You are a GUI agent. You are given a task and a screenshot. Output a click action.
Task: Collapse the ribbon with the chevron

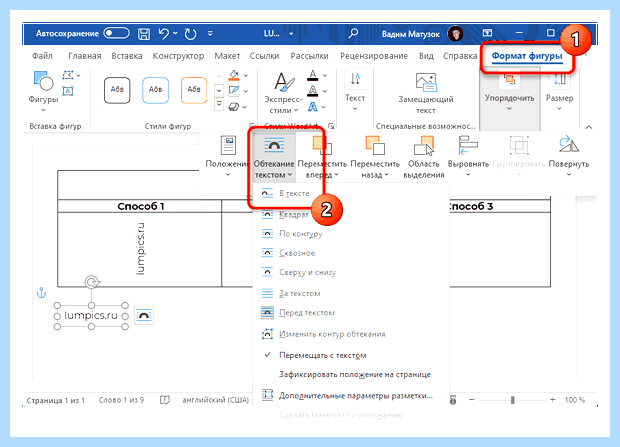tap(589, 127)
